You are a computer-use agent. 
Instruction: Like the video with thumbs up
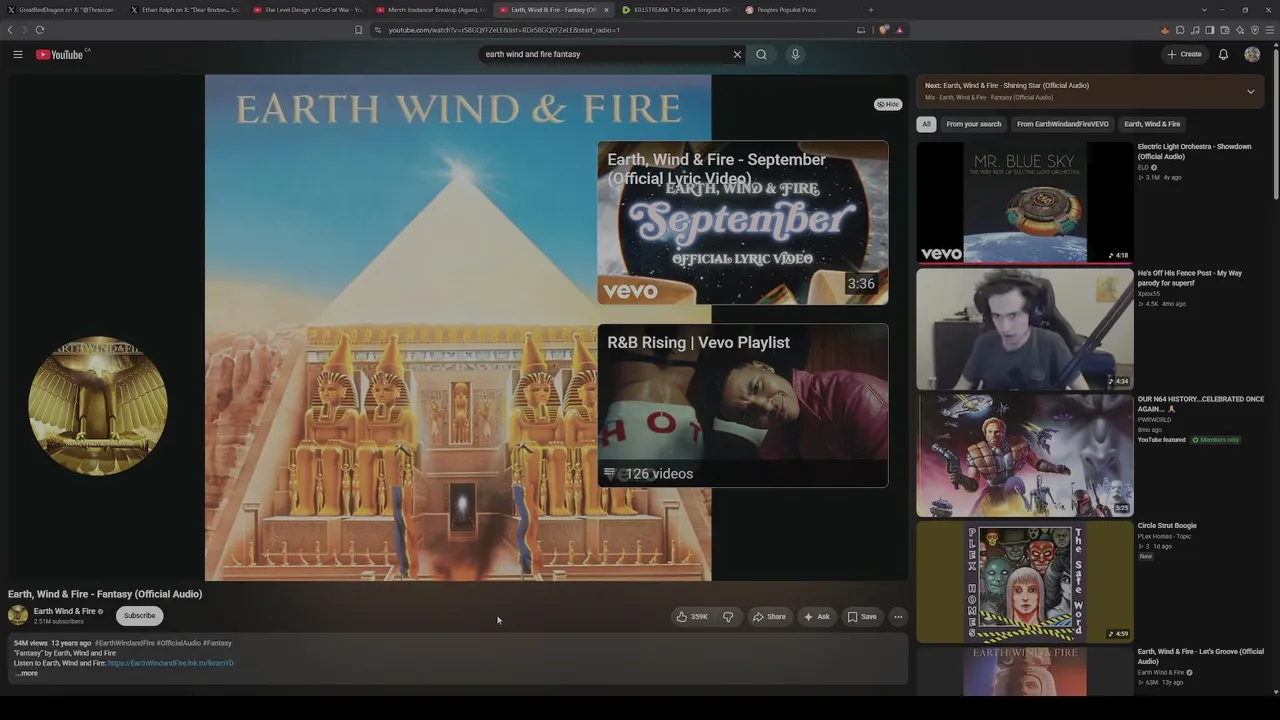tap(692, 617)
